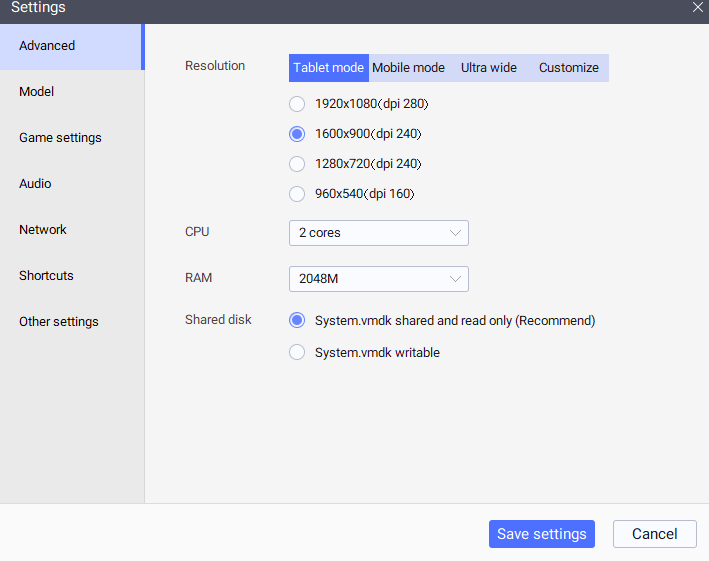Open the Advanced settings section
The height and width of the screenshot is (561, 709).
click(72, 47)
